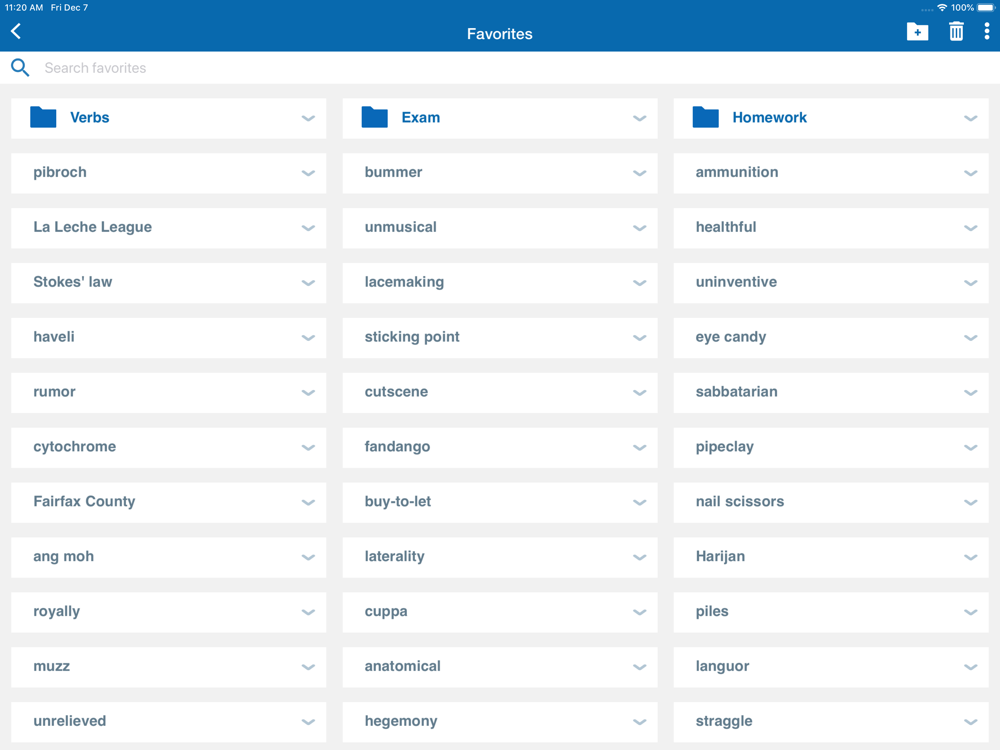Screen dimensions: 1000x750
Task: Expand the lacemaking entry chevron
Action: coord(639,283)
